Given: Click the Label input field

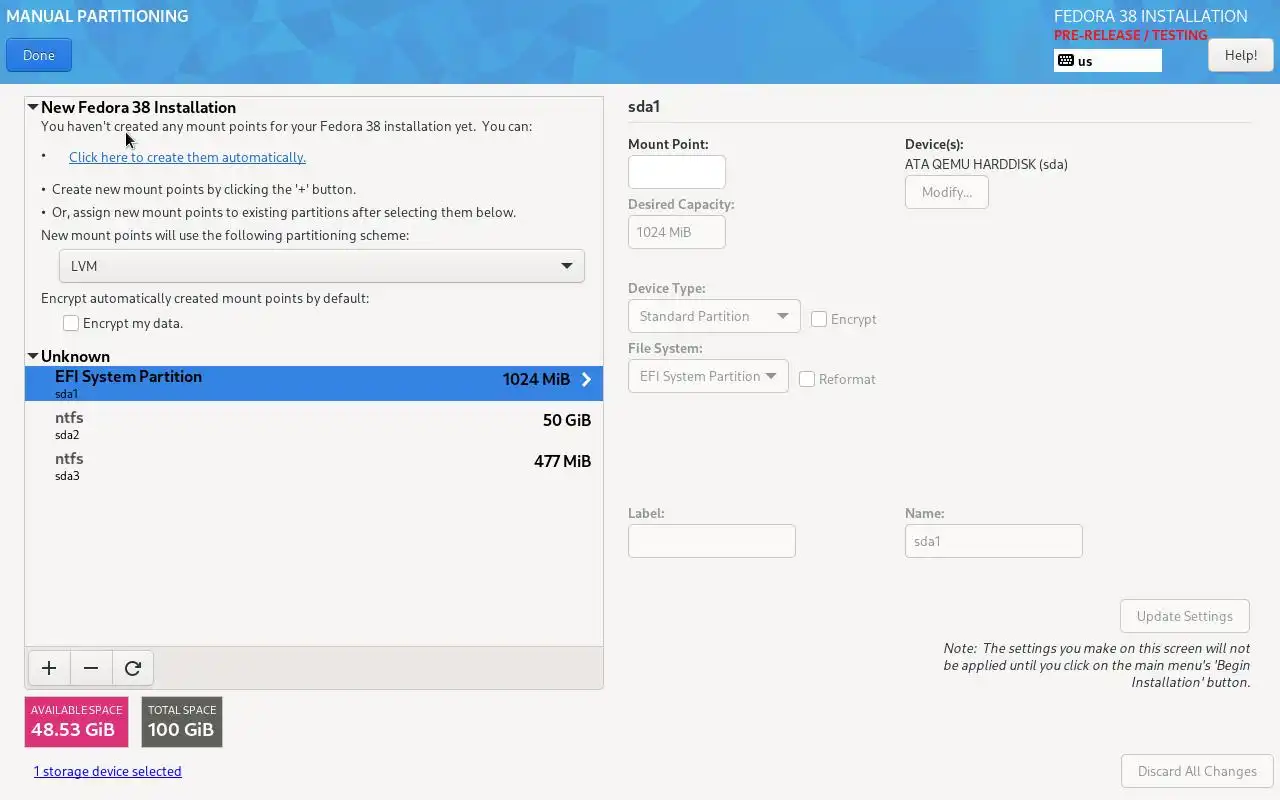Looking at the screenshot, I should (x=712, y=541).
